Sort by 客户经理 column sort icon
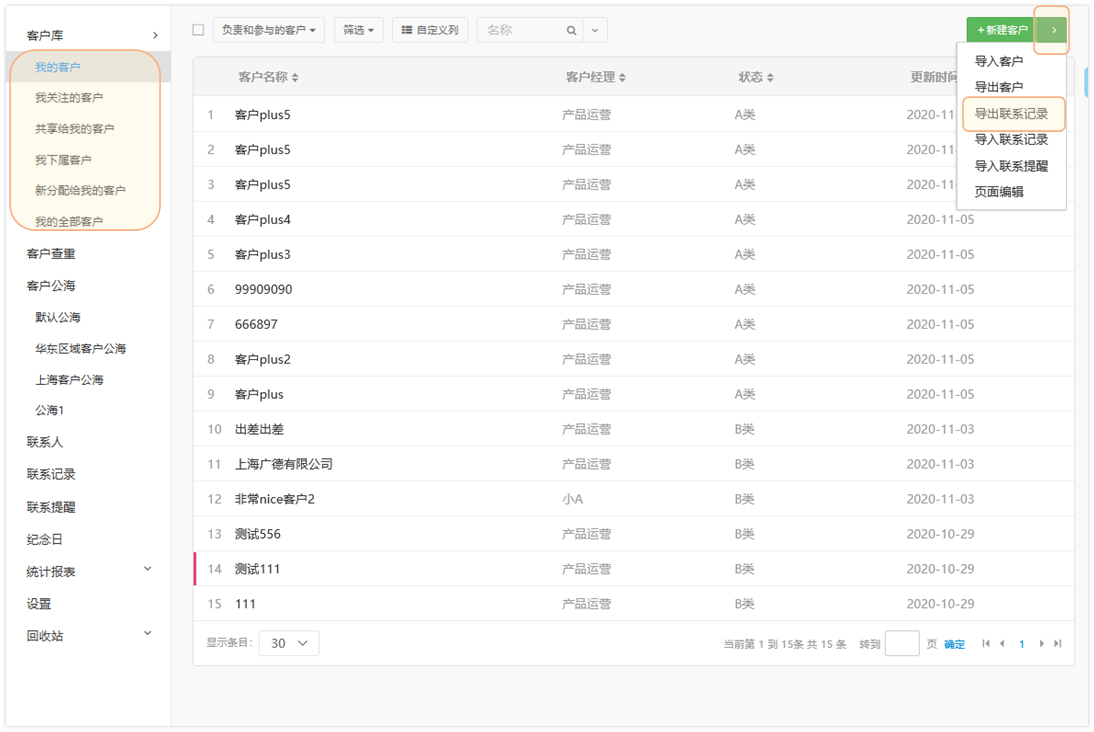1094x732 pixels. tap(622, 78)
